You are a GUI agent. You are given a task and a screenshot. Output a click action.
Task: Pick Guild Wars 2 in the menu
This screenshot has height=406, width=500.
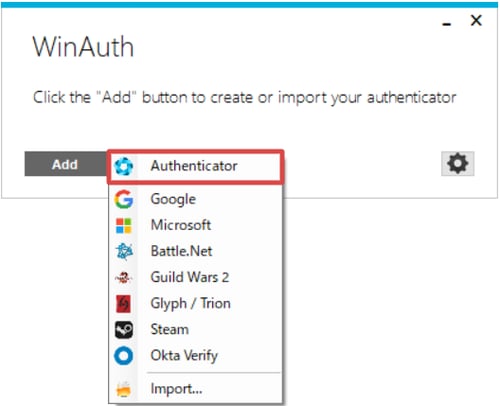[x=196, y=277]
